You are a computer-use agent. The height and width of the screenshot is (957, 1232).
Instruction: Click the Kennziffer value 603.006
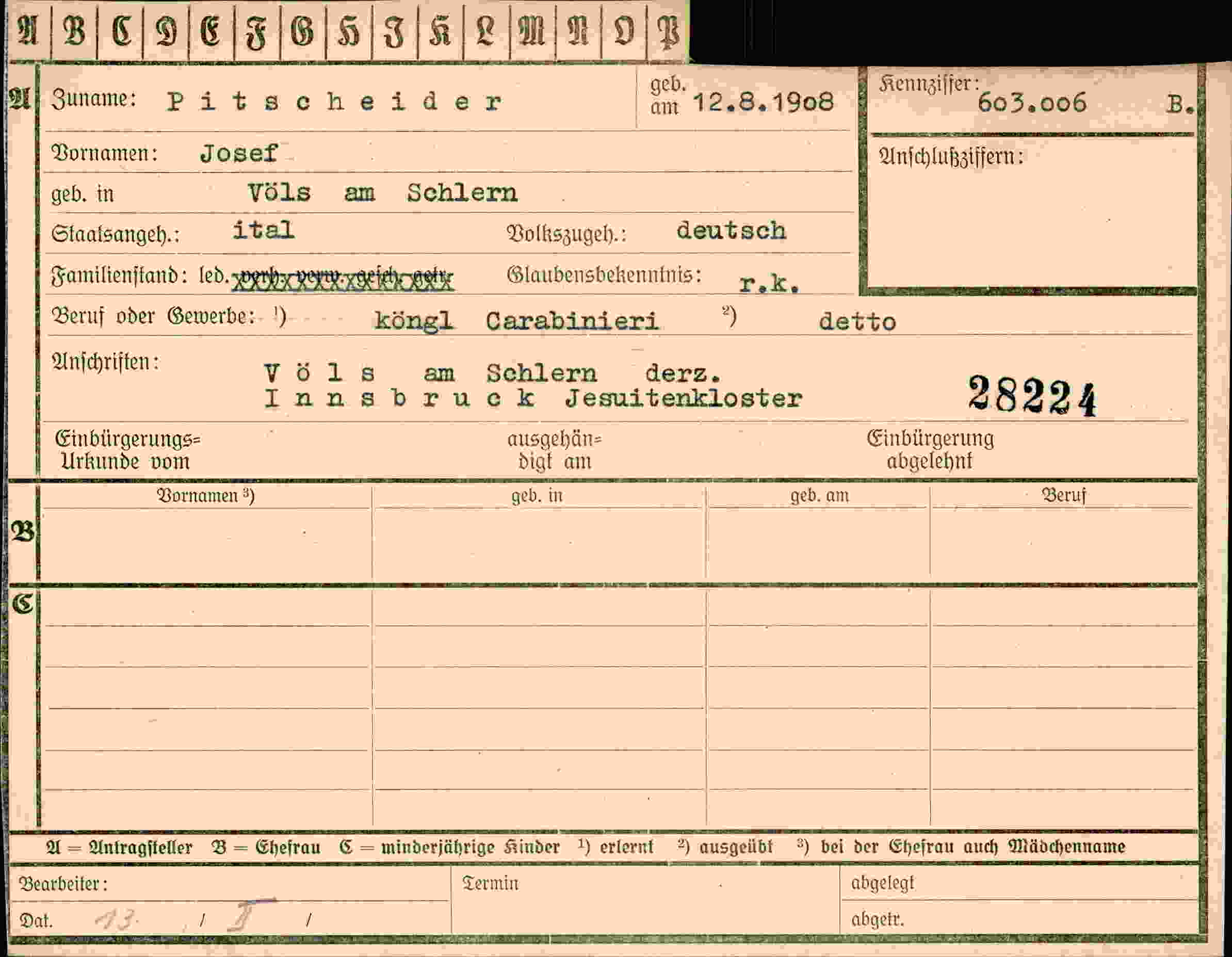coord(1032,103)
